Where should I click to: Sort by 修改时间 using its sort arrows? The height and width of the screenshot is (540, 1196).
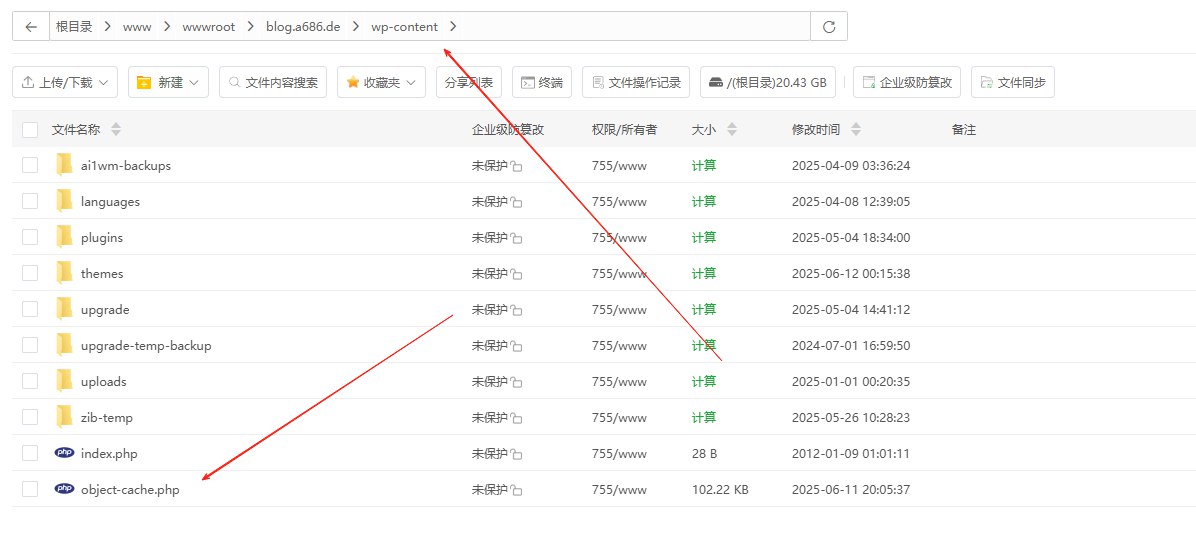pos(856,130)
